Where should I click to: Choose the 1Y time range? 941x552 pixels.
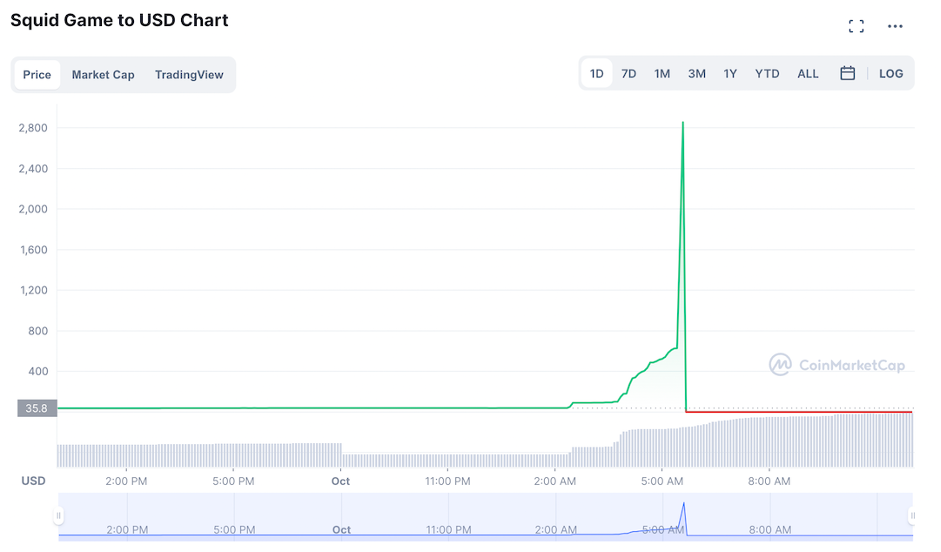point(730,73)
